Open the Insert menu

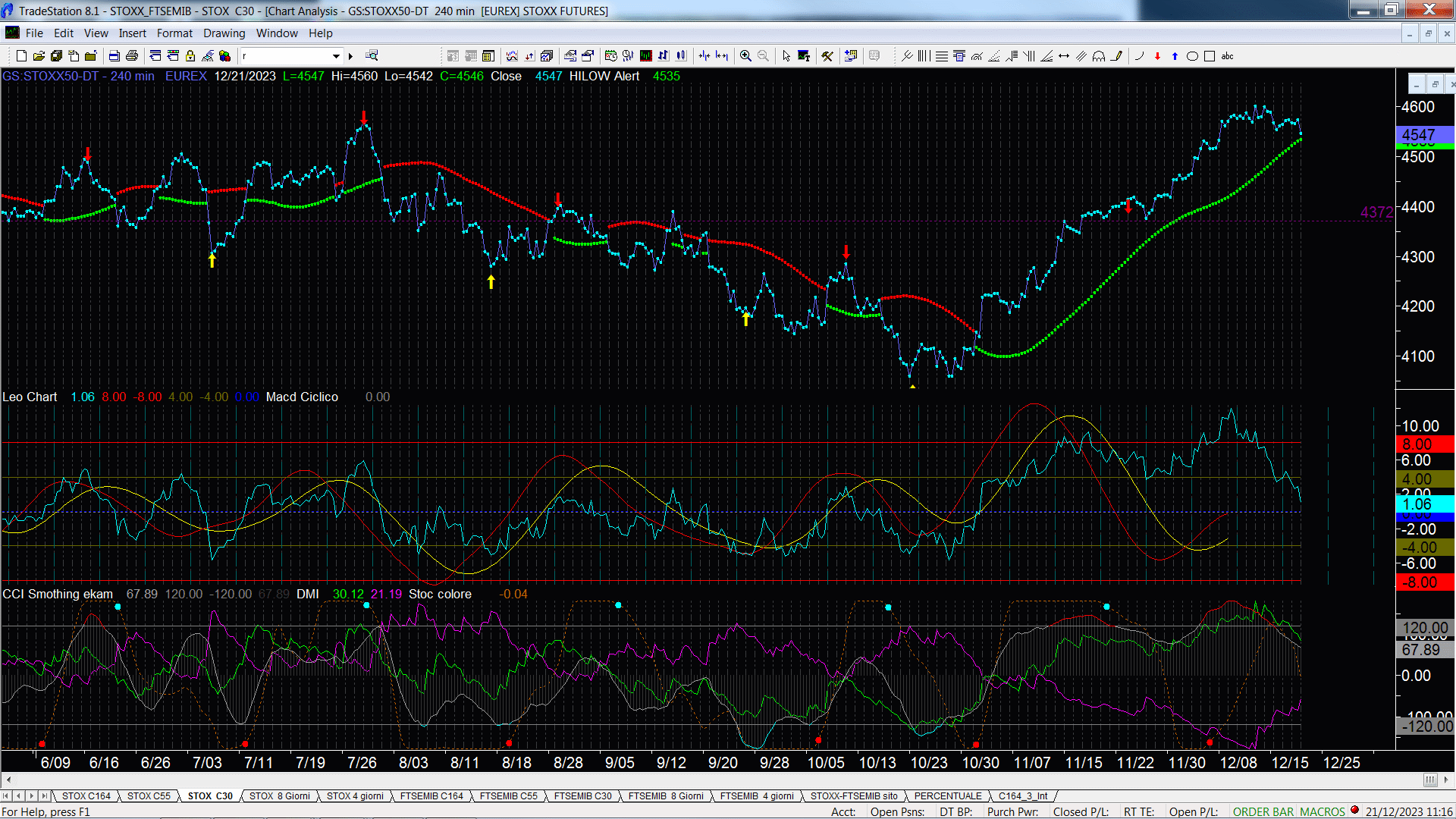click(x=132, y=33)
